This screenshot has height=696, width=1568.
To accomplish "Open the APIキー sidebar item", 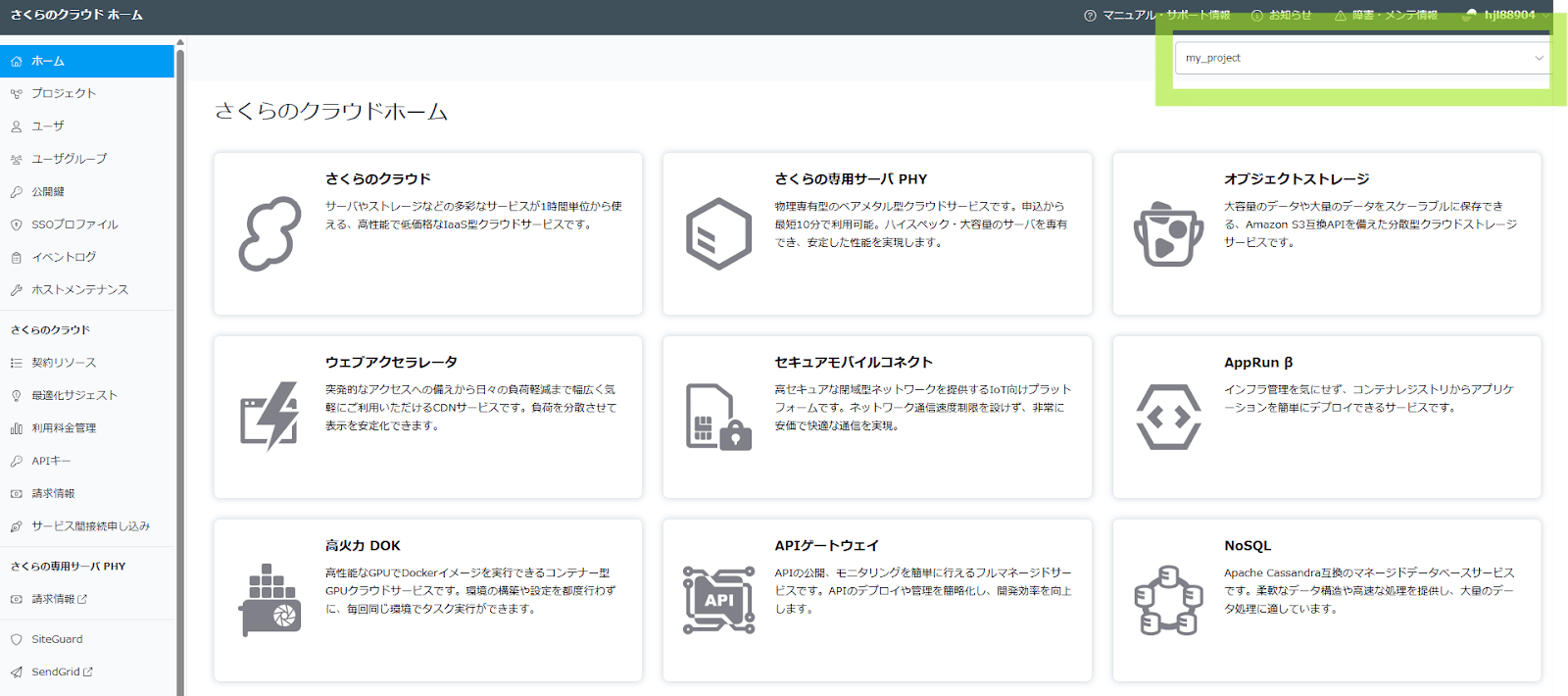I will 51,461.
